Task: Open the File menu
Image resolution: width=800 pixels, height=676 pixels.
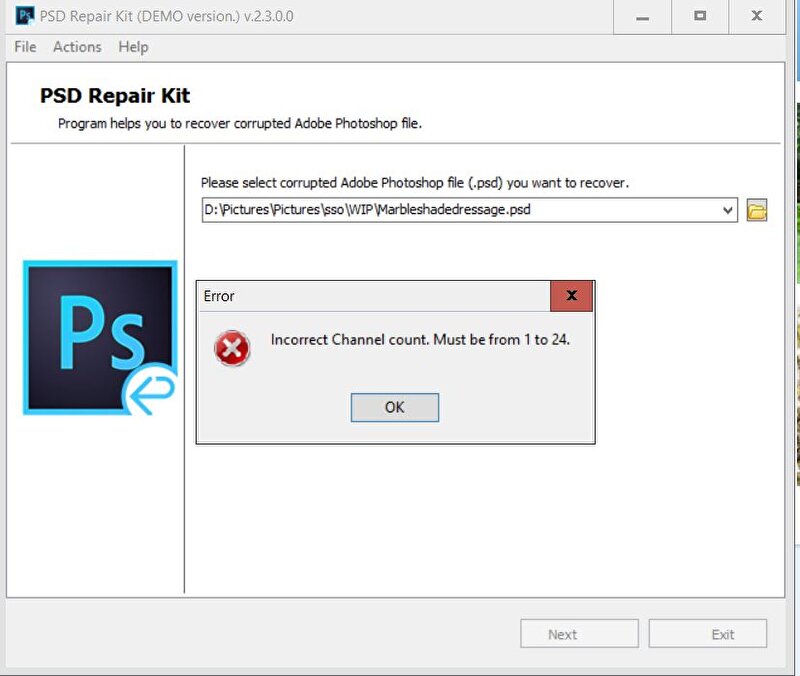Action: tap(25, 47)
